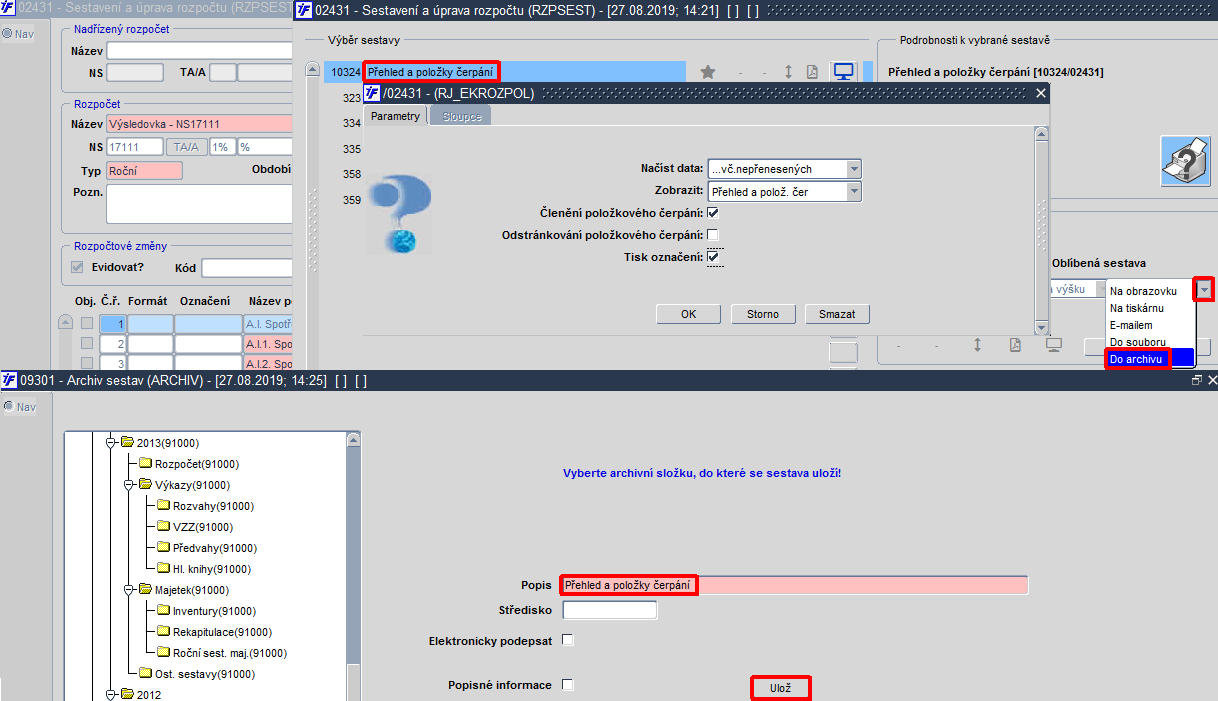Click app logo icon in Archiv sestav title bar

point(10,380)
